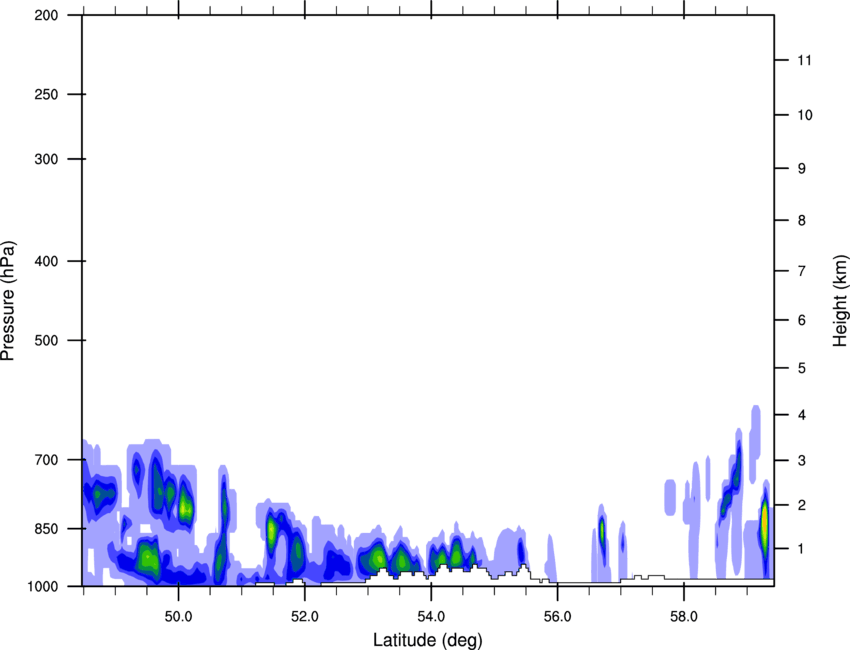Click the 58.0 latitude tick label

(684, 617)
